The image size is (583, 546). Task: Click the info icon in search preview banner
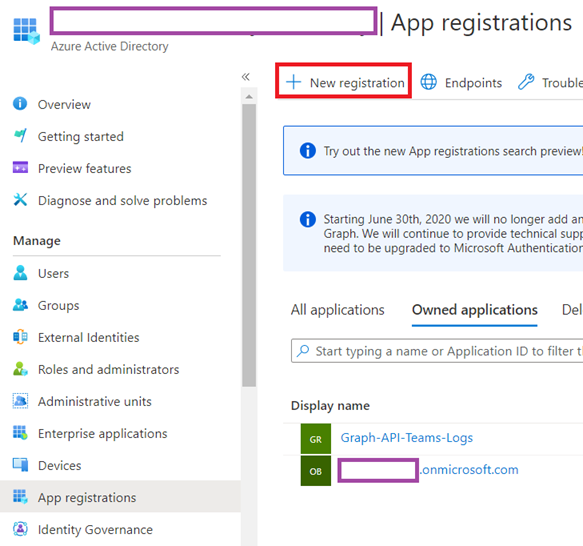(x=307, y=151)
